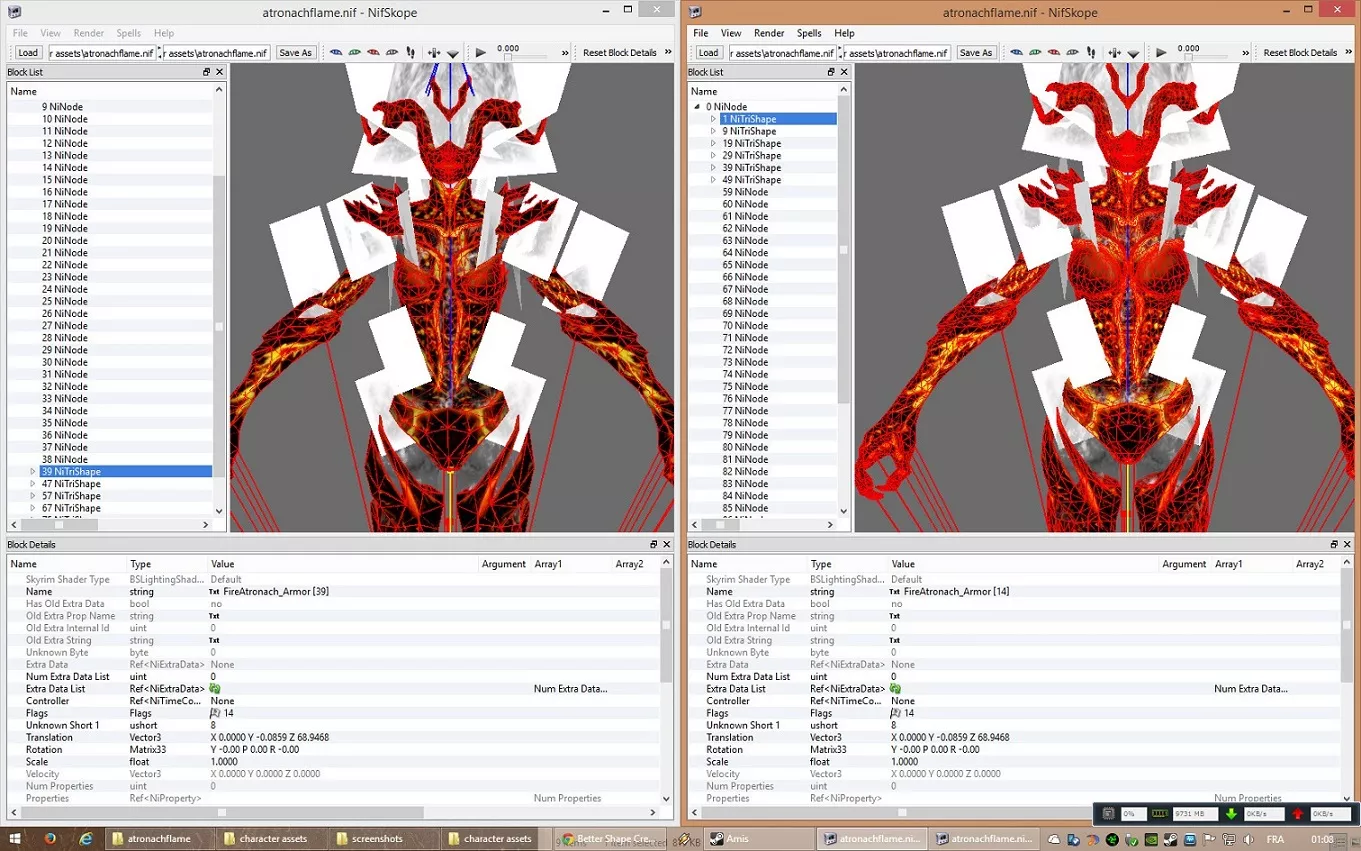Viewport: 1361px width, 851px height.
Task: Click the Flip view icon in right window toolbar
Action: click(x=1114, y=52)
